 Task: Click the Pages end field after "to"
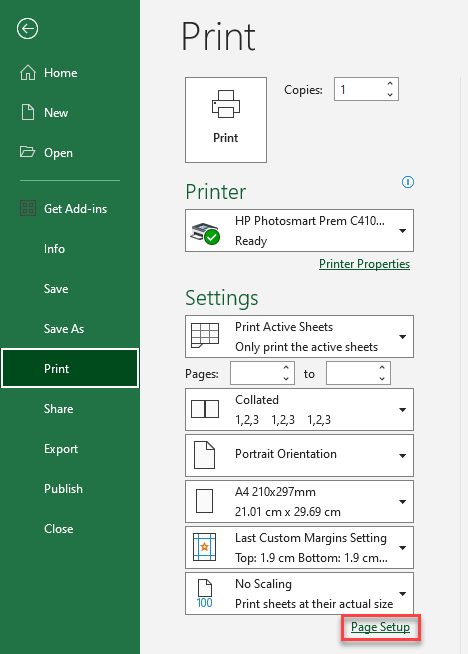tap(358, 373)
